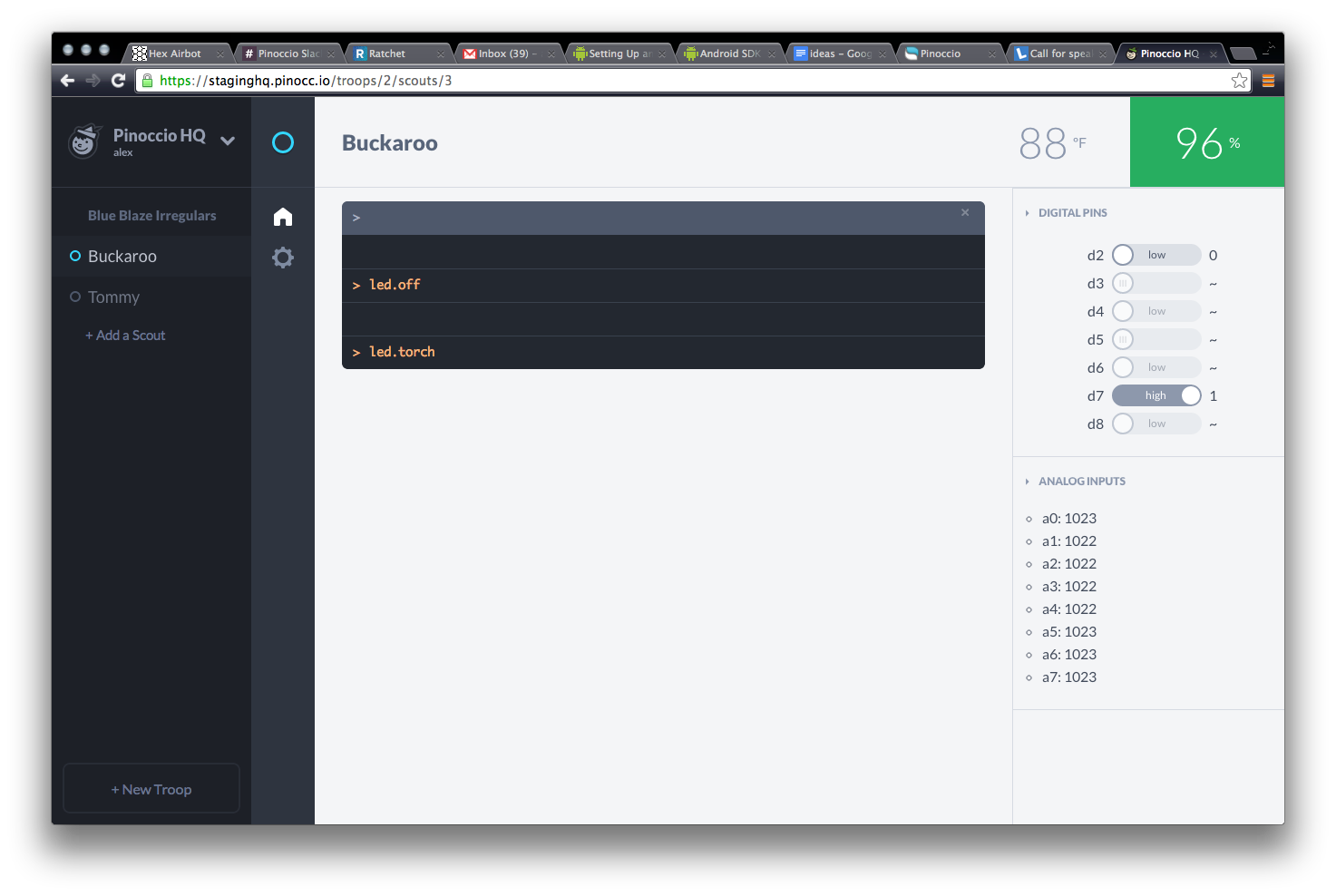The height and width of the screenshot is (896, 1336).
Task: Click the blue circle scout status icon
Action: pos(283,142)
